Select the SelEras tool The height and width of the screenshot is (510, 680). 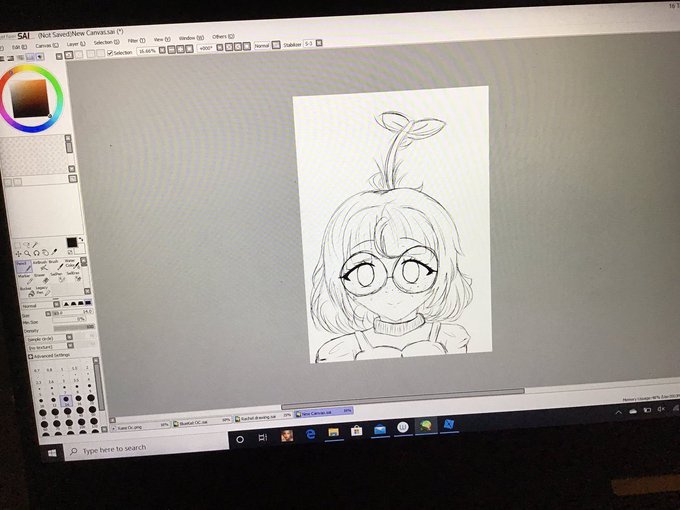pos(75,277)
